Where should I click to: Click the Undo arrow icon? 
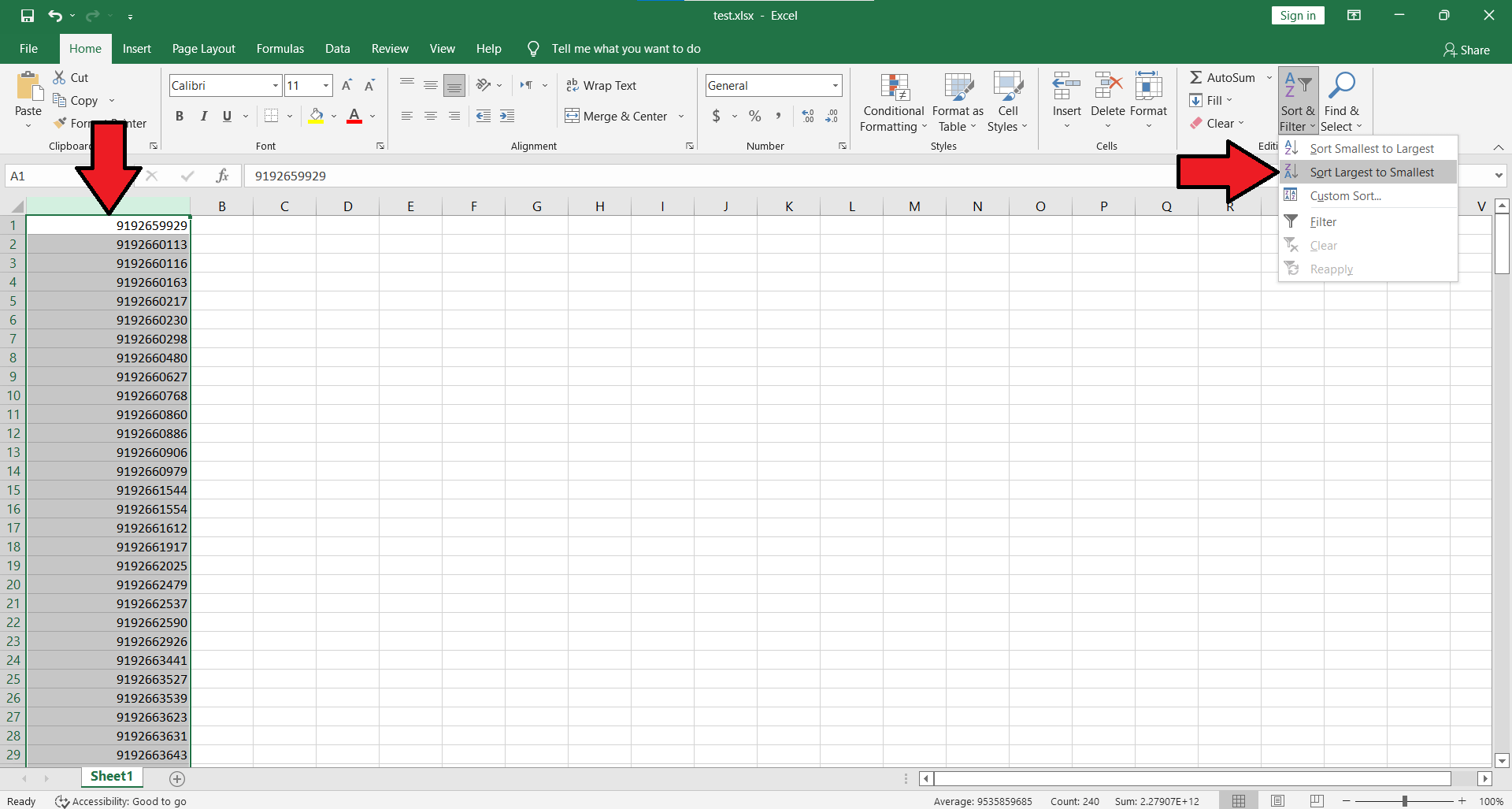coord(54,16)
